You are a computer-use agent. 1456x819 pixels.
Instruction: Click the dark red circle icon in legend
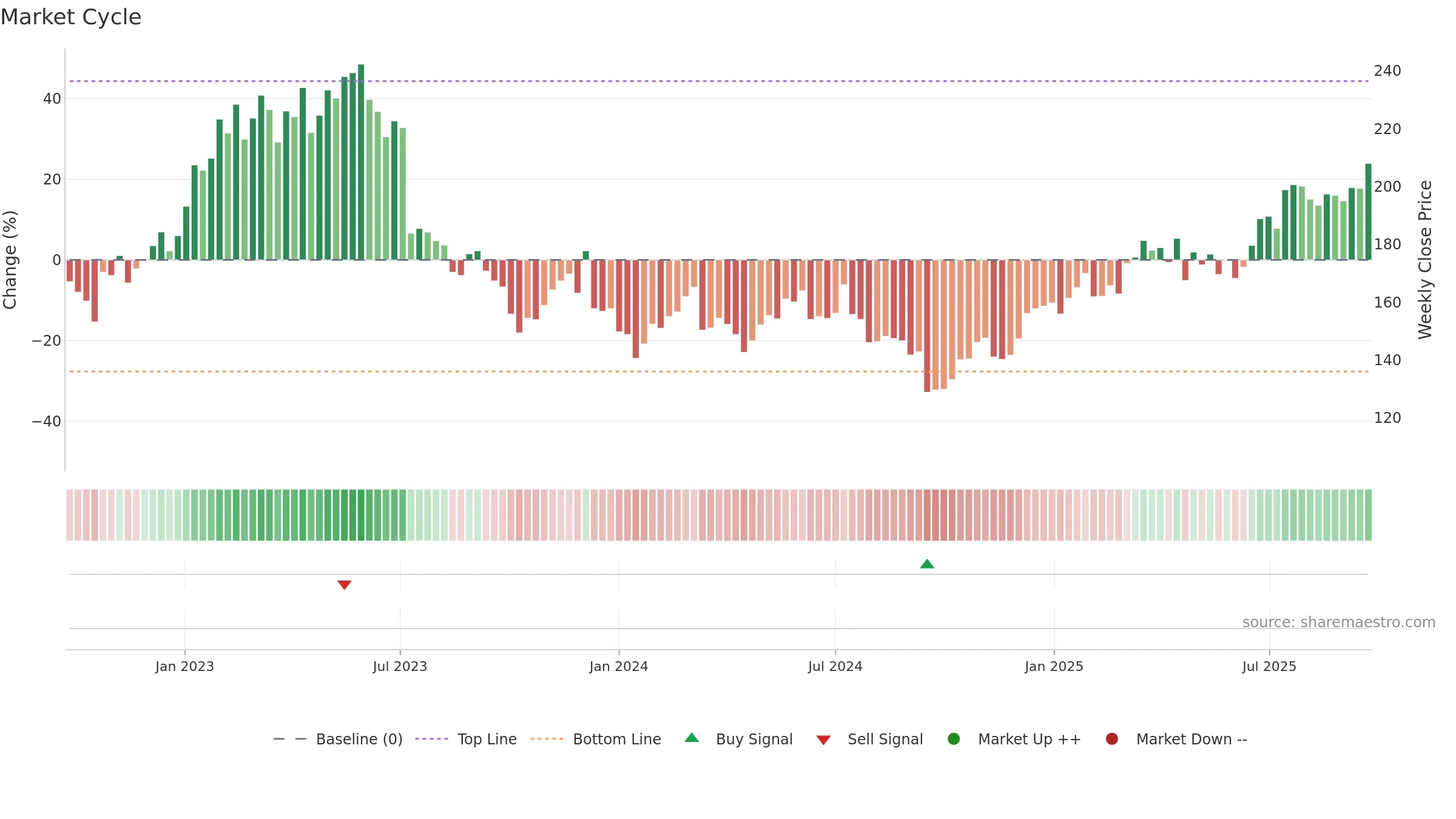point(1112,739)
